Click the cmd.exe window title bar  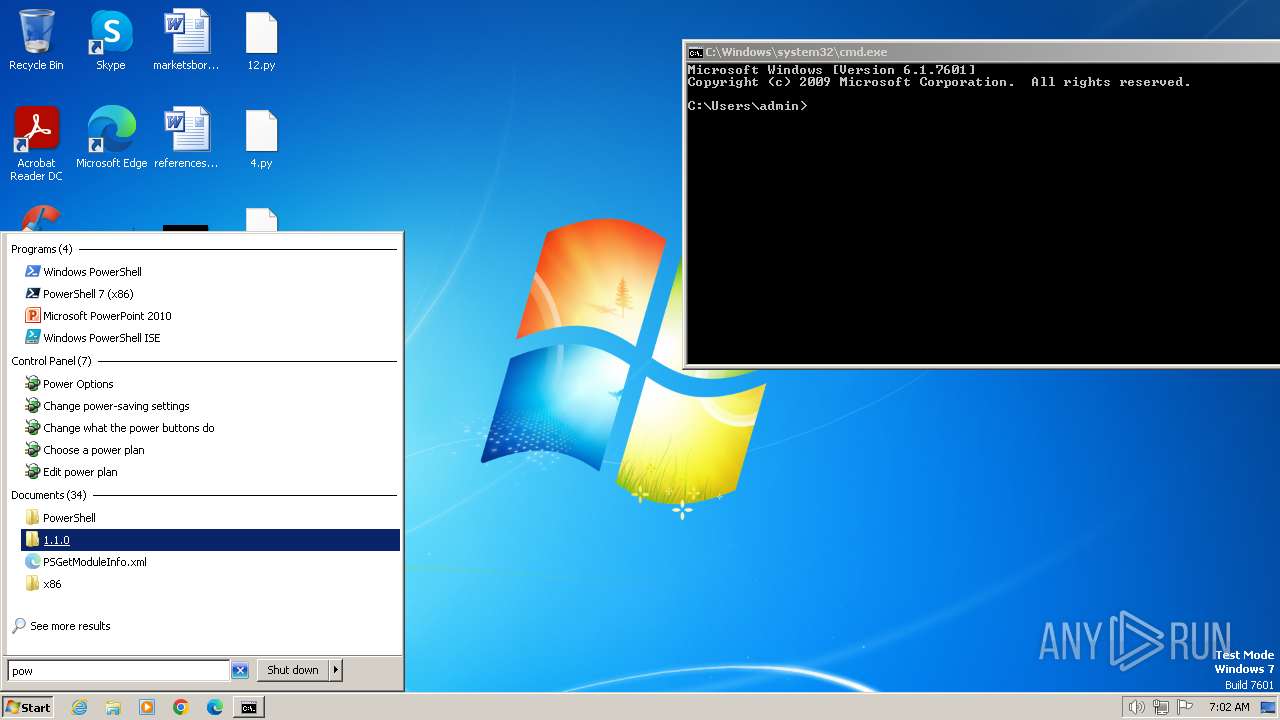click(x=982, y=52)
